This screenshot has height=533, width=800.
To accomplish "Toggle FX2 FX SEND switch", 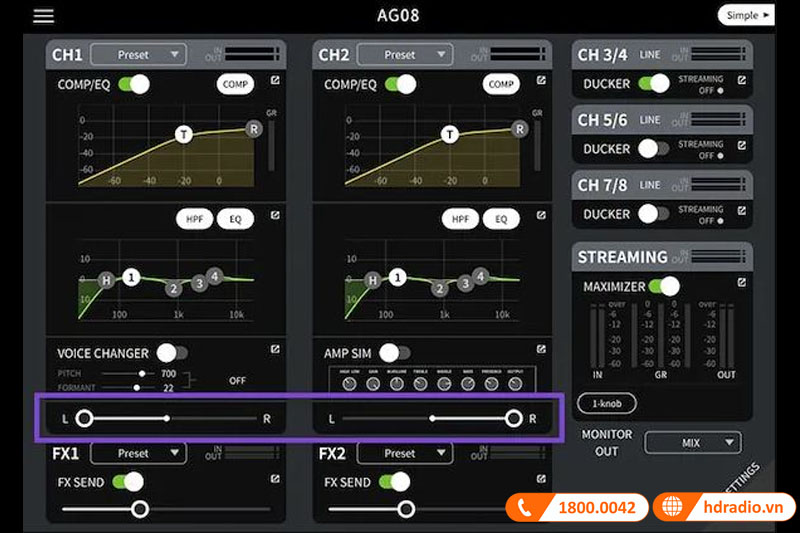I will coord(394,482).
